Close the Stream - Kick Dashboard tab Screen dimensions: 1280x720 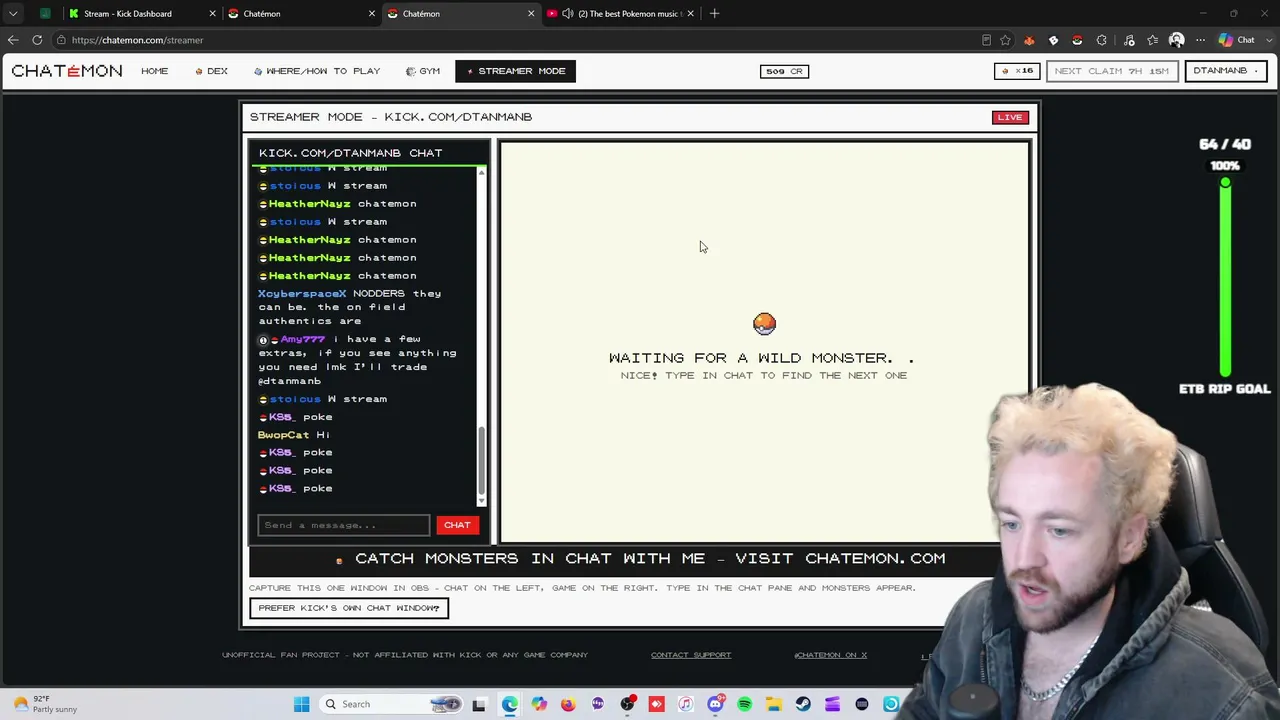click(212, 13)
